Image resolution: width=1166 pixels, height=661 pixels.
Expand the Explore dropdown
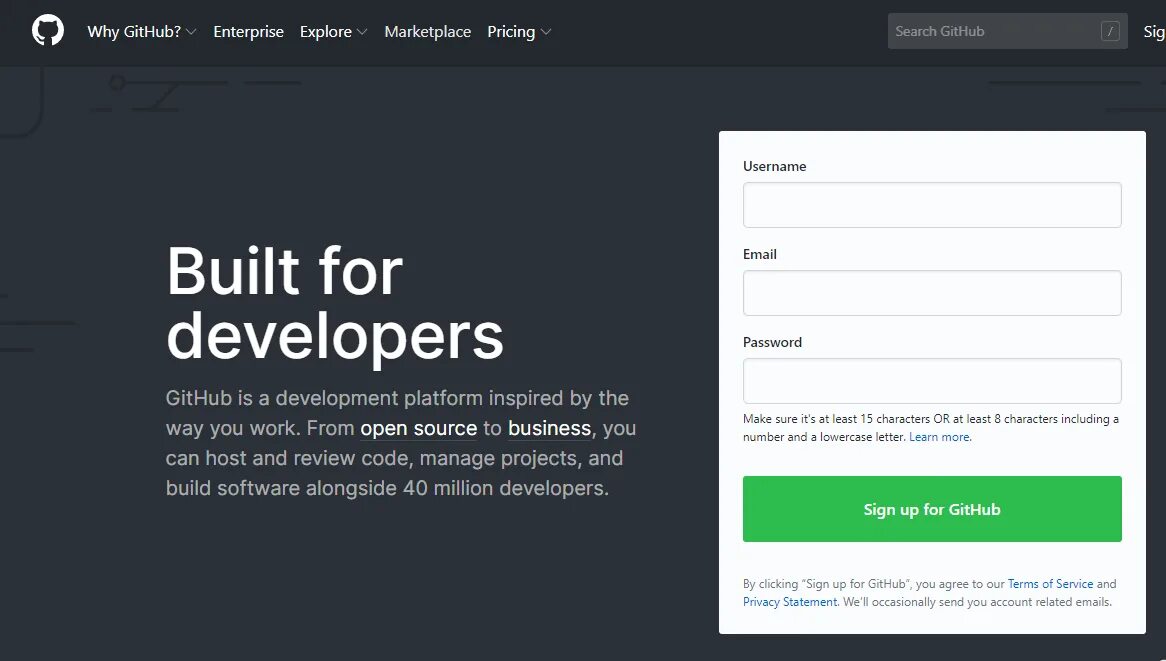click(333, 31)
